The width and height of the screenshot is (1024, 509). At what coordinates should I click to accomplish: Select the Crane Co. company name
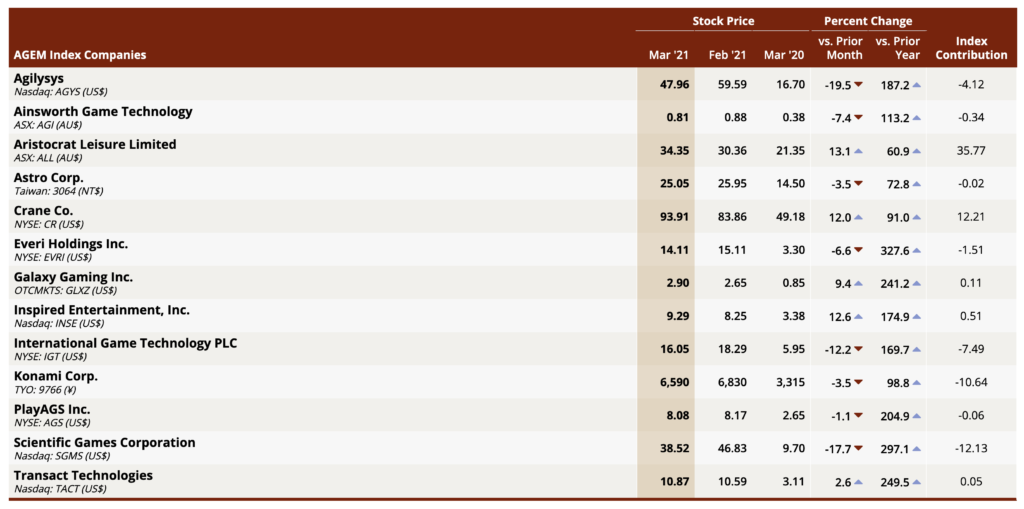pyautogui.click(x=43, y=210)
